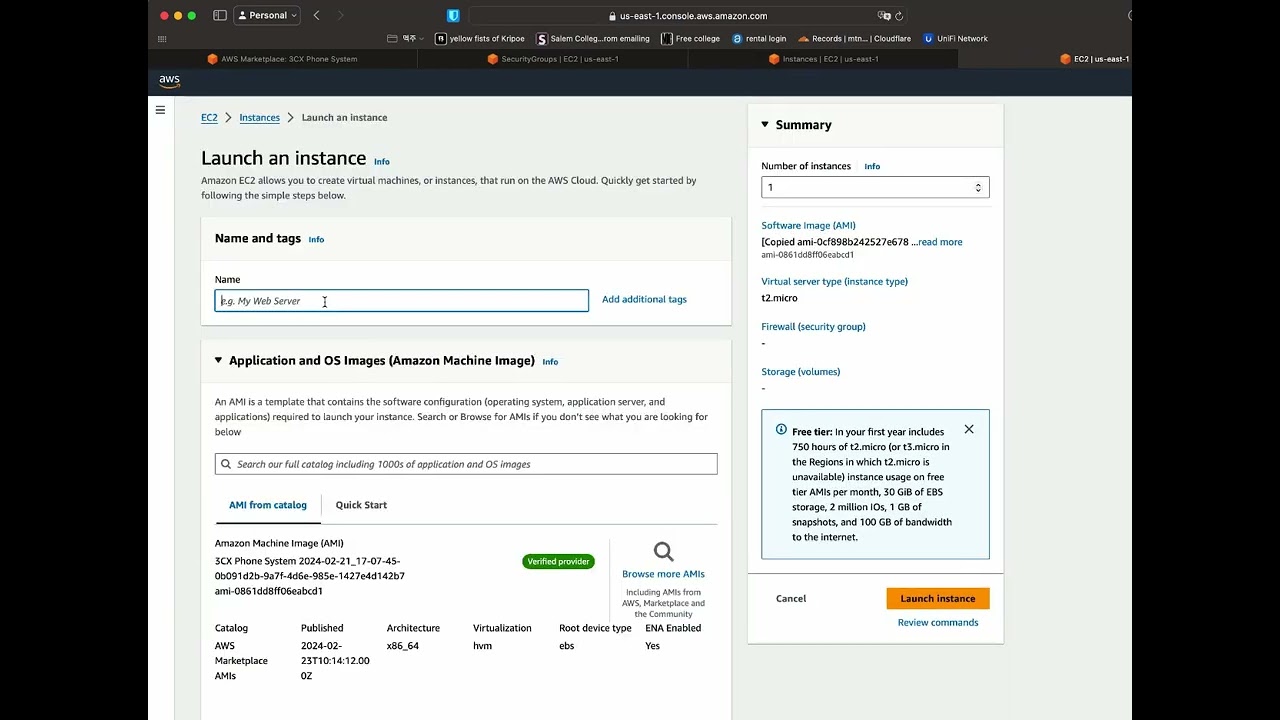This screenshot has width=1280, height=720.
Task: Collapse Application and OS Images section
Action: pyautogui.click(x=218, y=360)
